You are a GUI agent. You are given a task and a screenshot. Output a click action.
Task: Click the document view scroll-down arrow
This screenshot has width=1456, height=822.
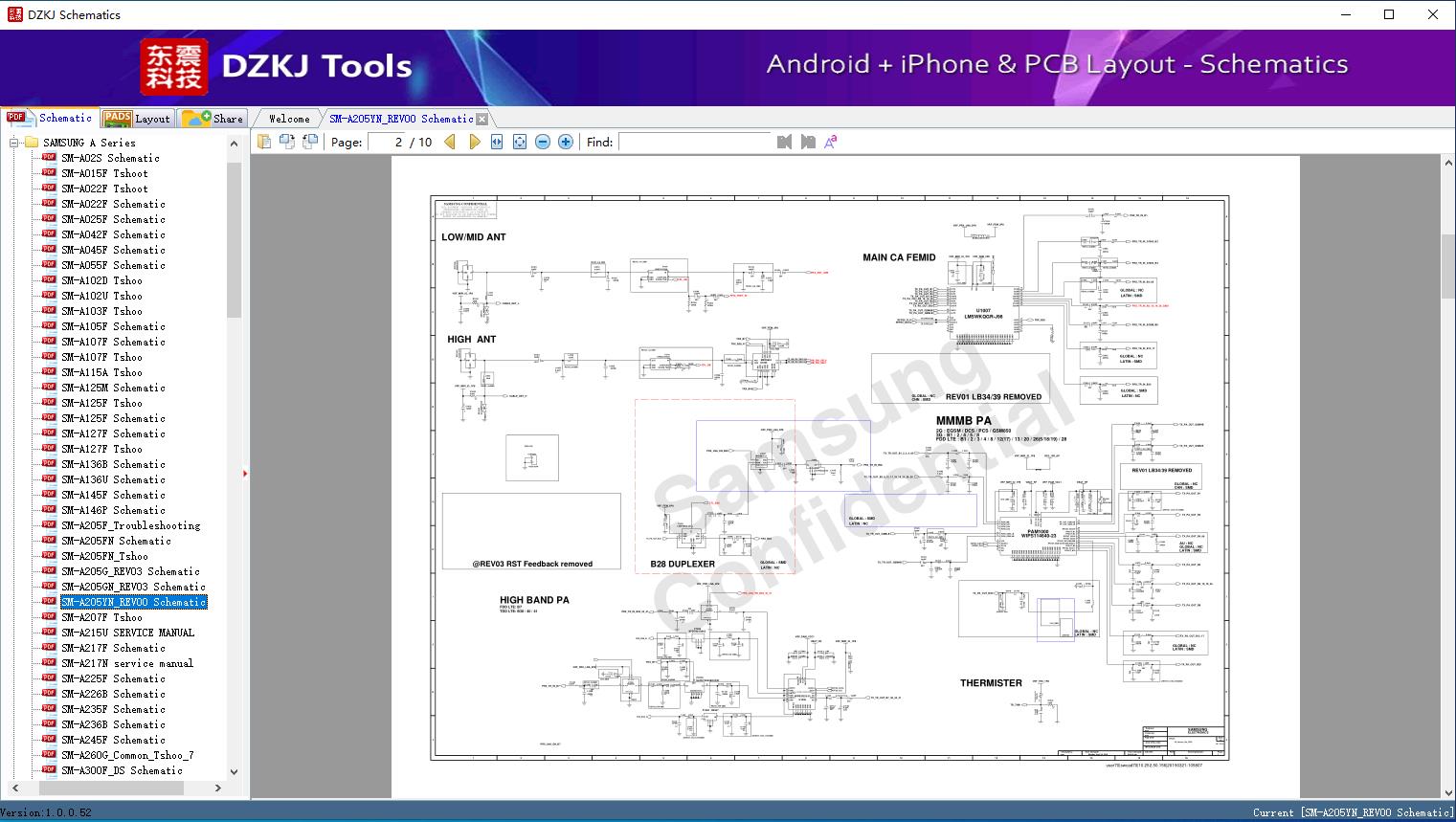(x=1448, y=792)
